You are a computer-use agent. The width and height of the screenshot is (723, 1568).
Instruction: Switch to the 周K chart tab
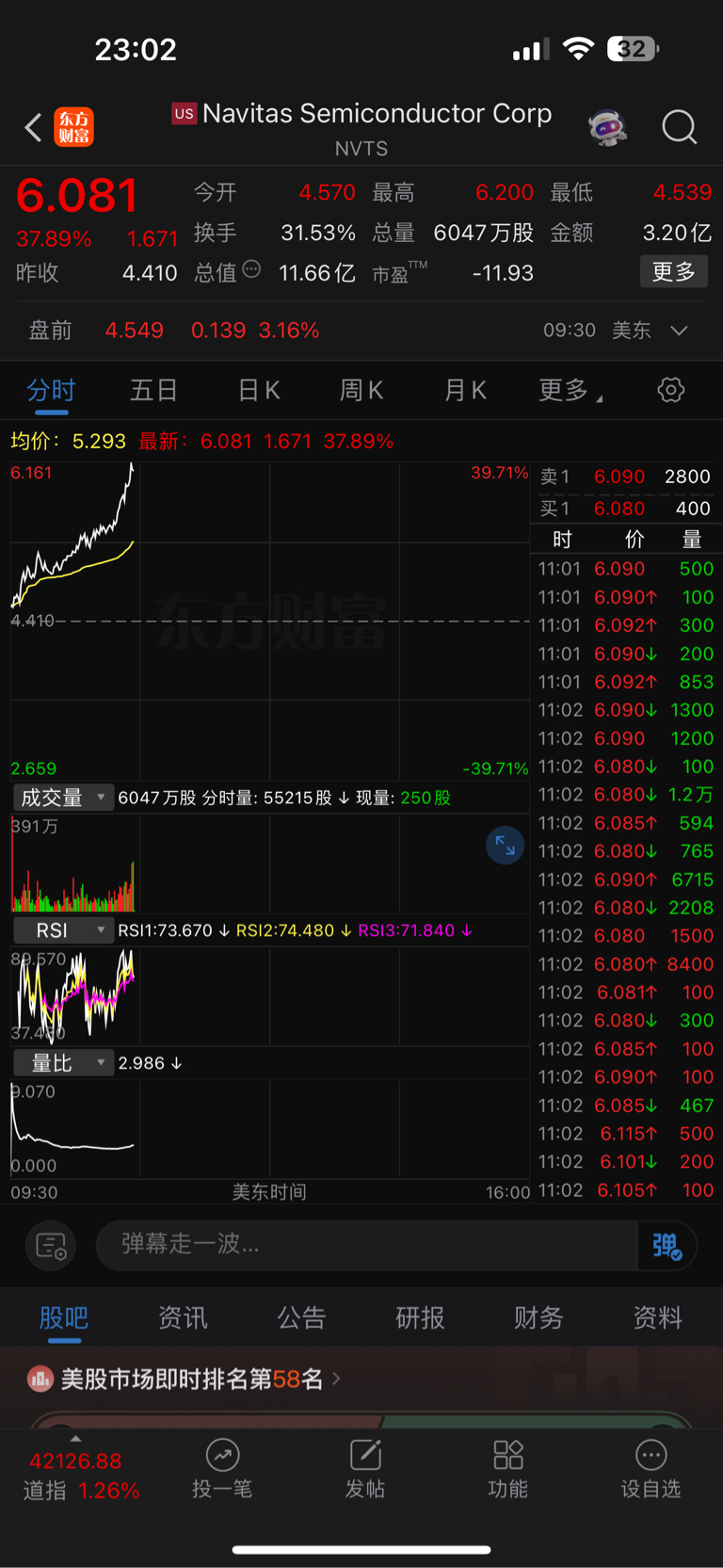click(x=361, y=390)
